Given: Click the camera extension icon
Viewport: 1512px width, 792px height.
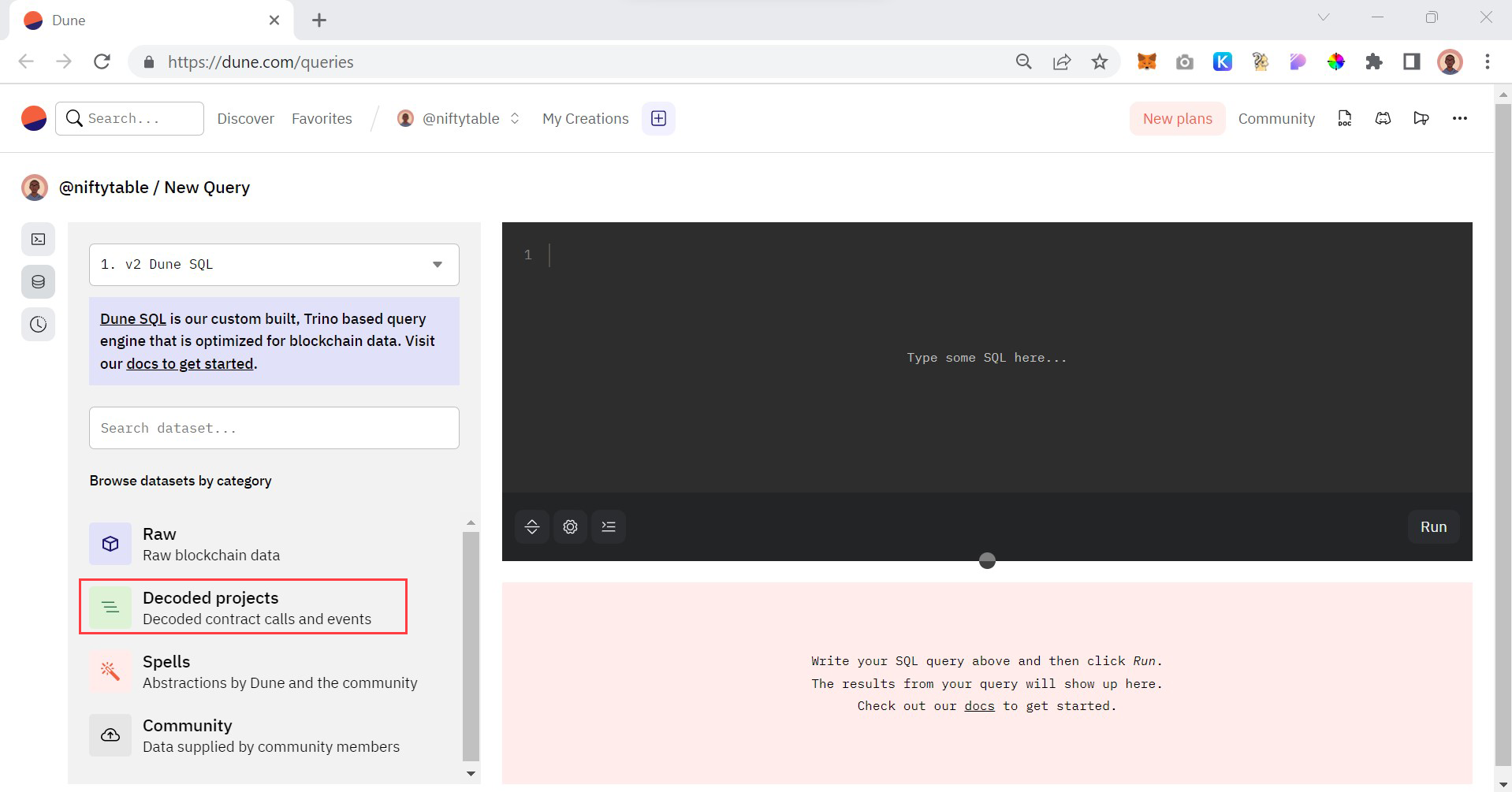Looking at the screenshot, I should click(1185, 61).
